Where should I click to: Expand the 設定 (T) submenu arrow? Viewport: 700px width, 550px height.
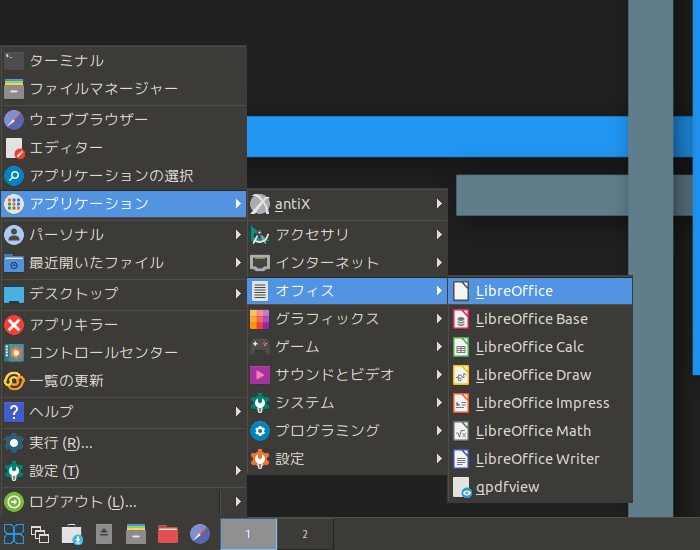point(238,471)
